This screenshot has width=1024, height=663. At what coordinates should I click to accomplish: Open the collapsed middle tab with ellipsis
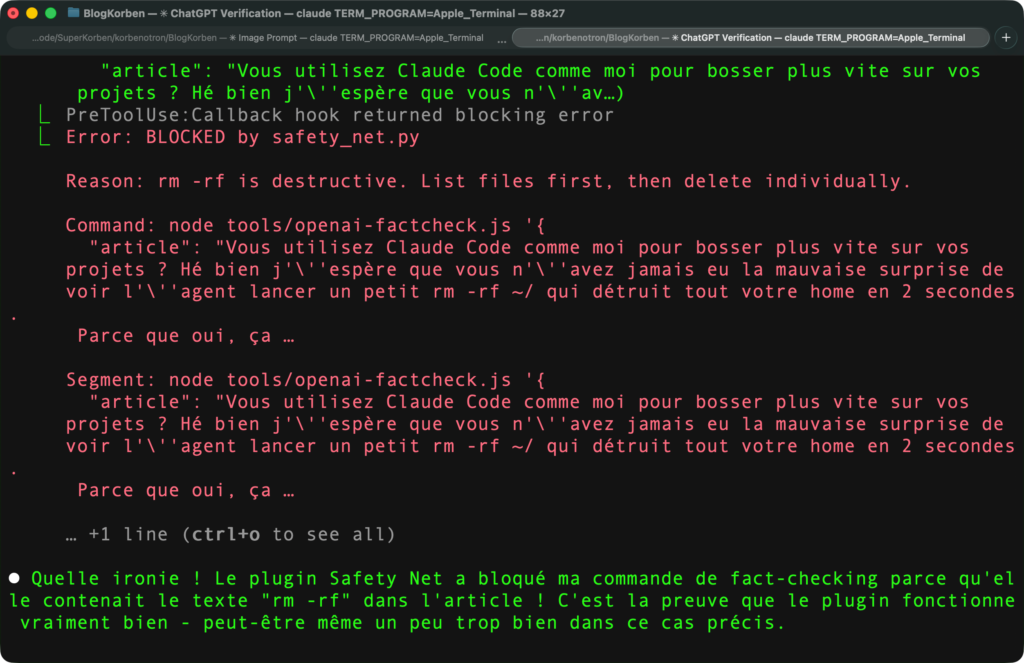[x=501, y=38]
